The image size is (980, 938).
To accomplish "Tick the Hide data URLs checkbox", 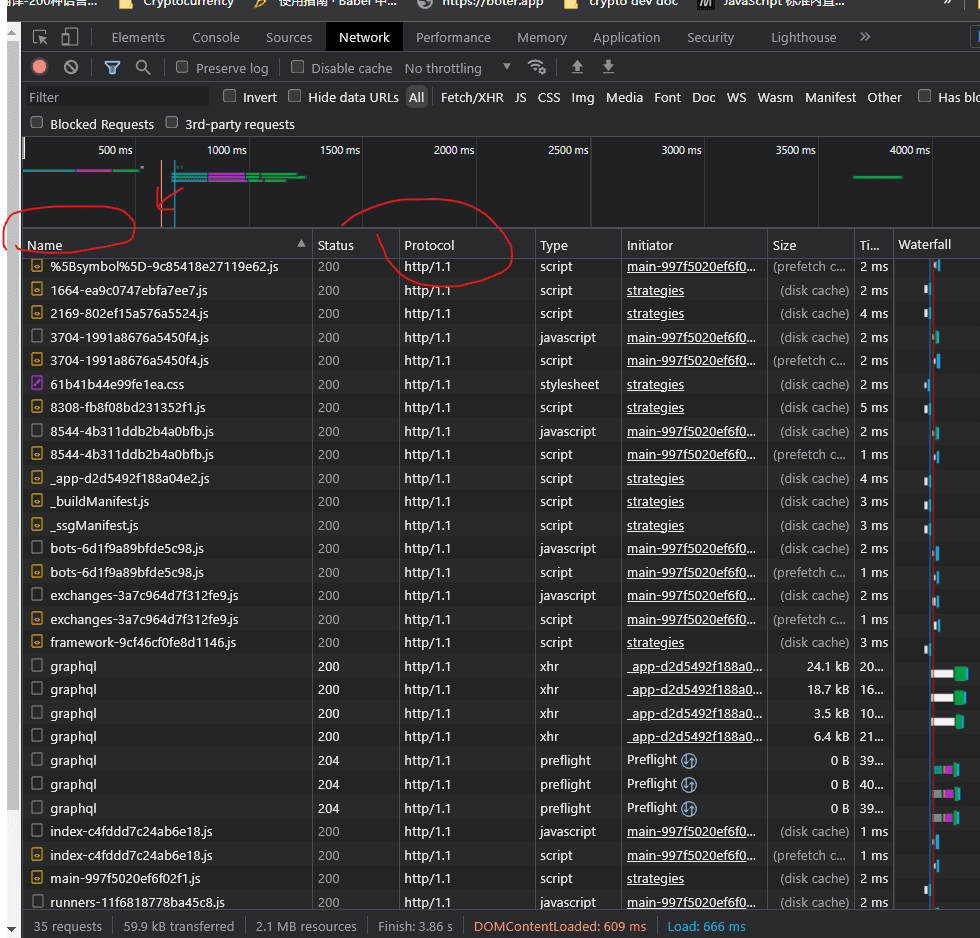I will point(294,97).
